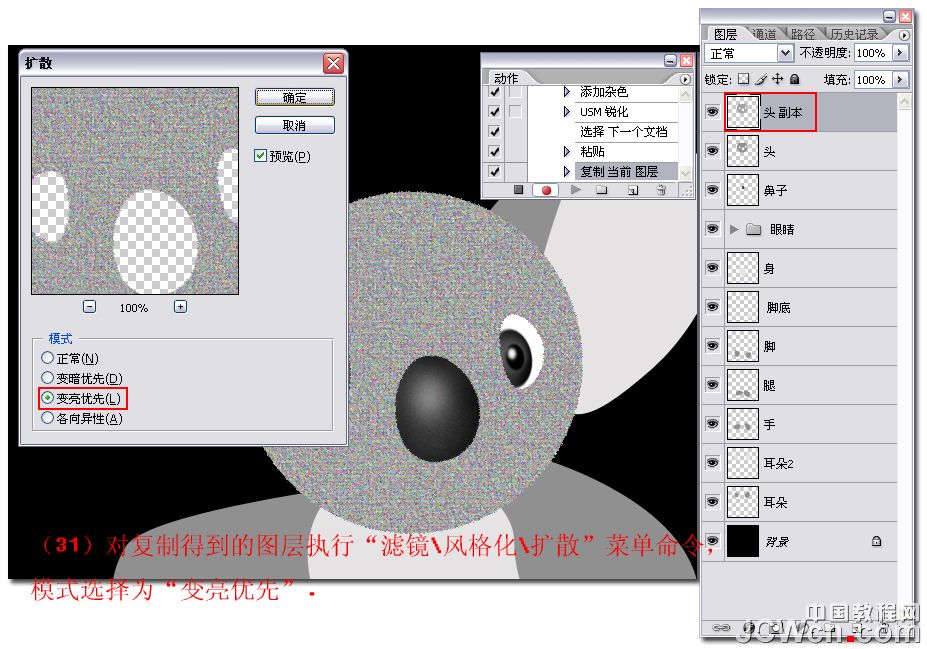Switch to the 通道 tab

click(764, 34)
